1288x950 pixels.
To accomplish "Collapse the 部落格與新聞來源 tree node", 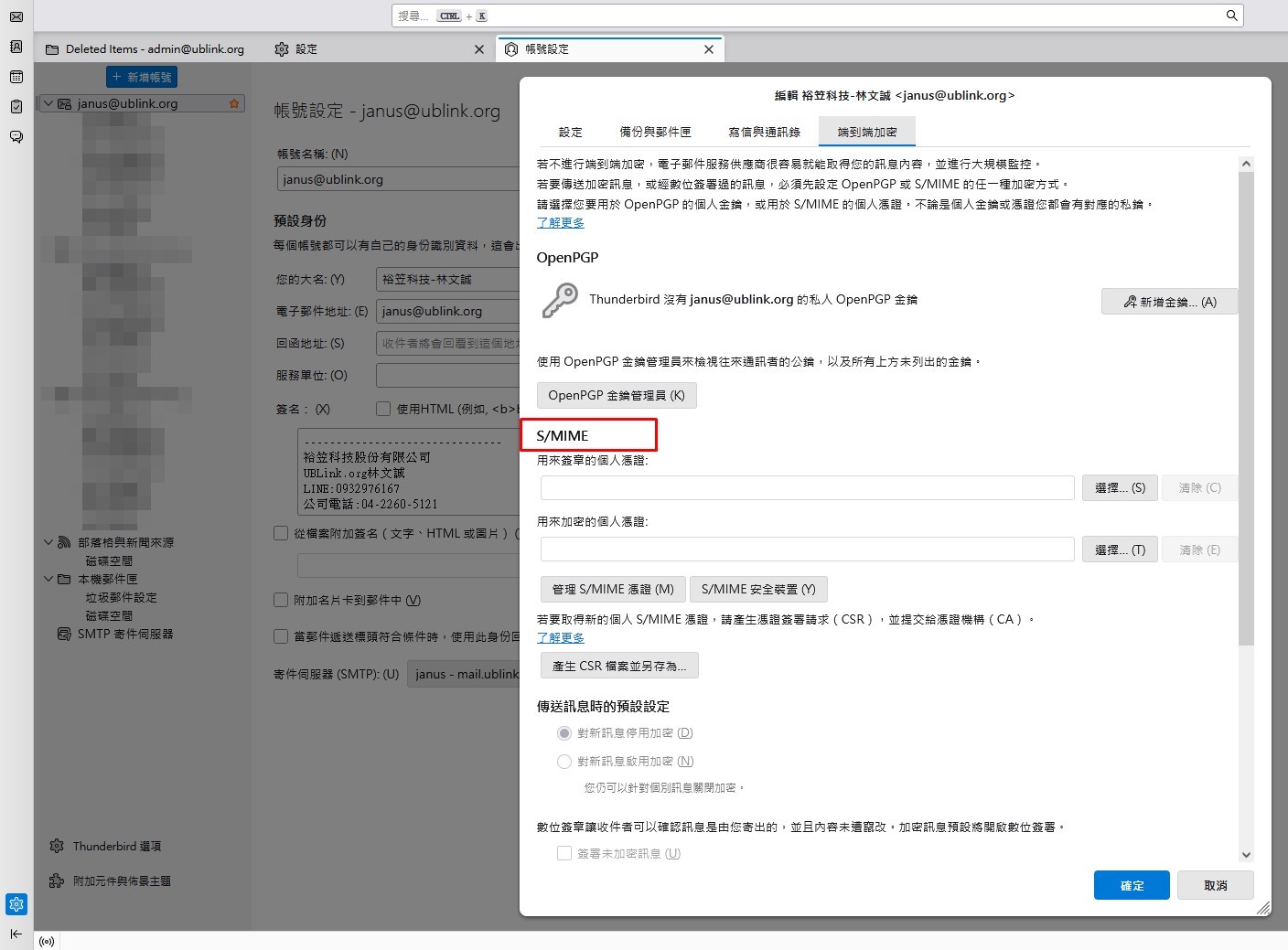I will click(48, 542).
